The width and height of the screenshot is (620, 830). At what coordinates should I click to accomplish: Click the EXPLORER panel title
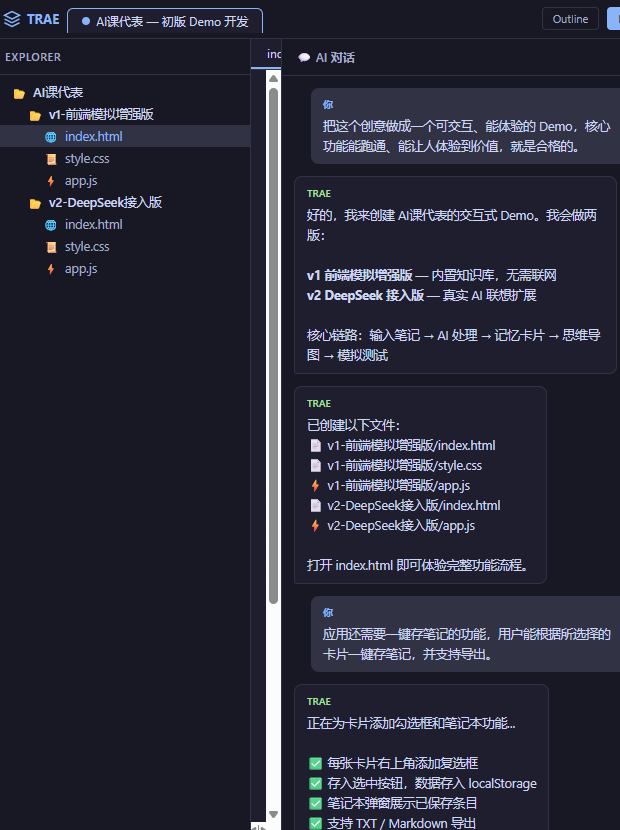[x=33, y=57]
